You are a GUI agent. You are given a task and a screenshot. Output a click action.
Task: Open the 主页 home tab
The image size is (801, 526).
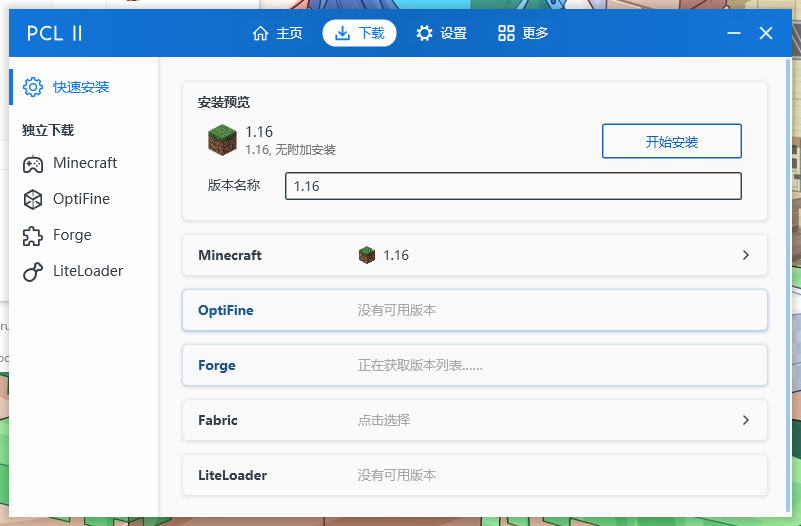(277, 33)
